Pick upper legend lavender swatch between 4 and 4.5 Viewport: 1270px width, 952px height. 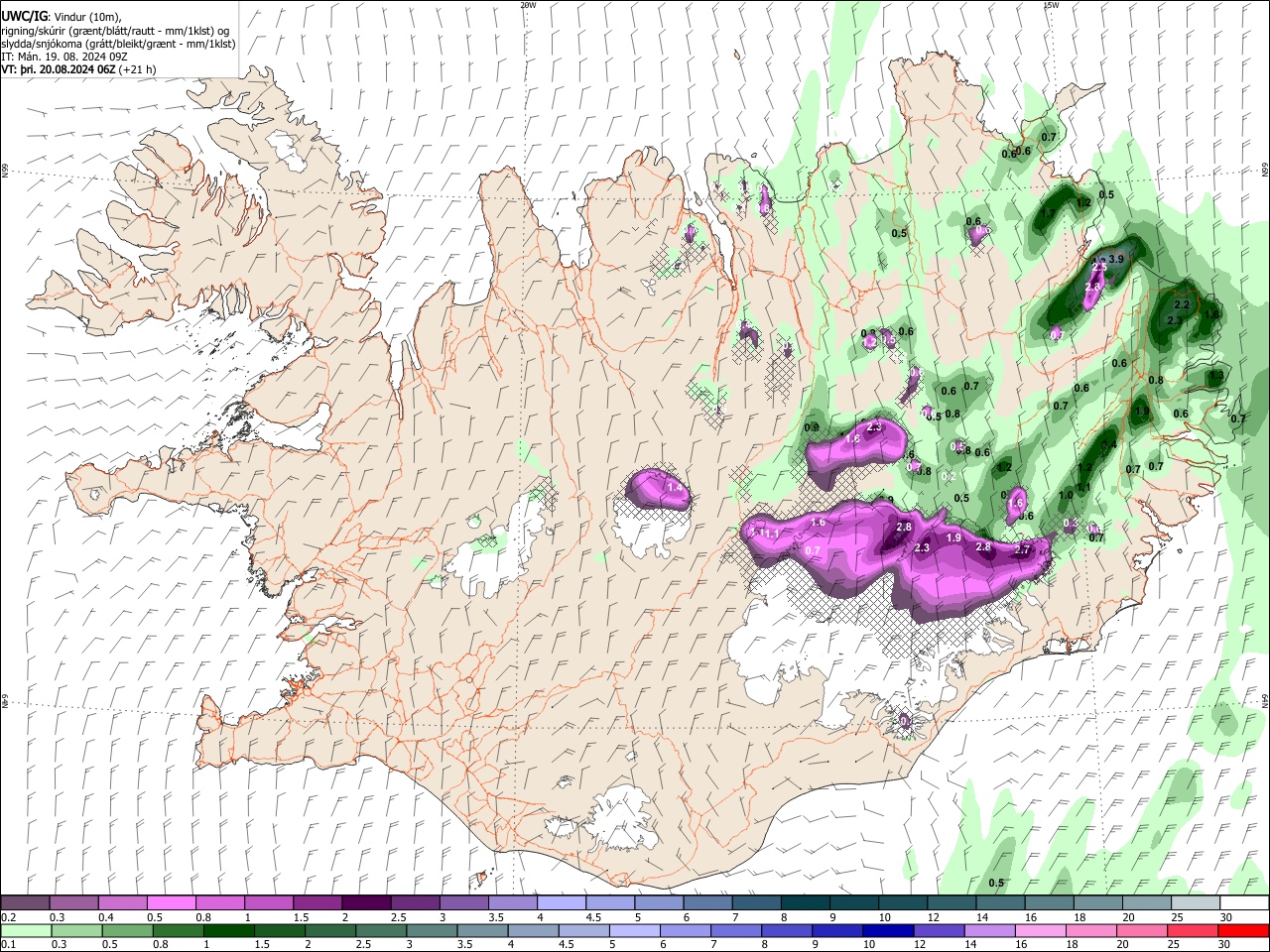561,902
